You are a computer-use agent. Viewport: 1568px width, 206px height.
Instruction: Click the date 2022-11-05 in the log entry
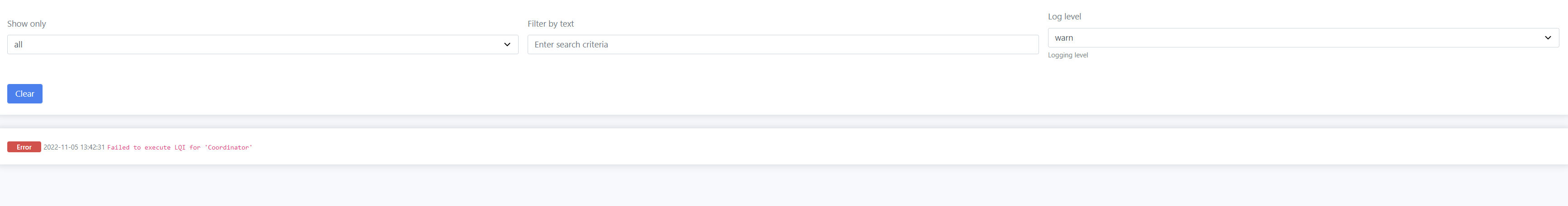pyautogui.click(x=61, y=147)
